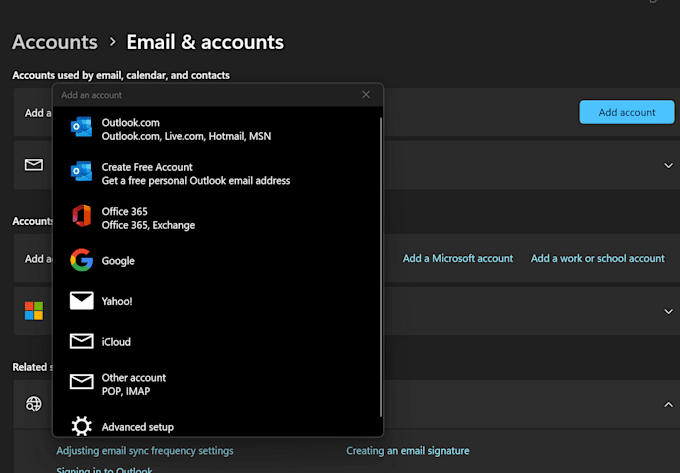Click the Create Free Account Outlook icon
The height and width of the screenshot is (473, 680).
(82, 171)
